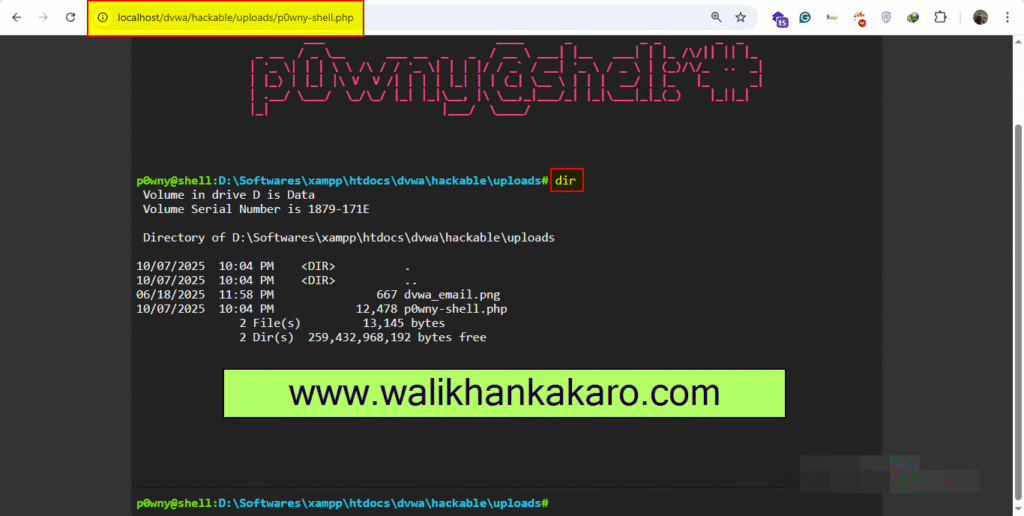Open the Internet Download Manager globe extension
This screenshot has height=516, width=1024.
[913, 17]
